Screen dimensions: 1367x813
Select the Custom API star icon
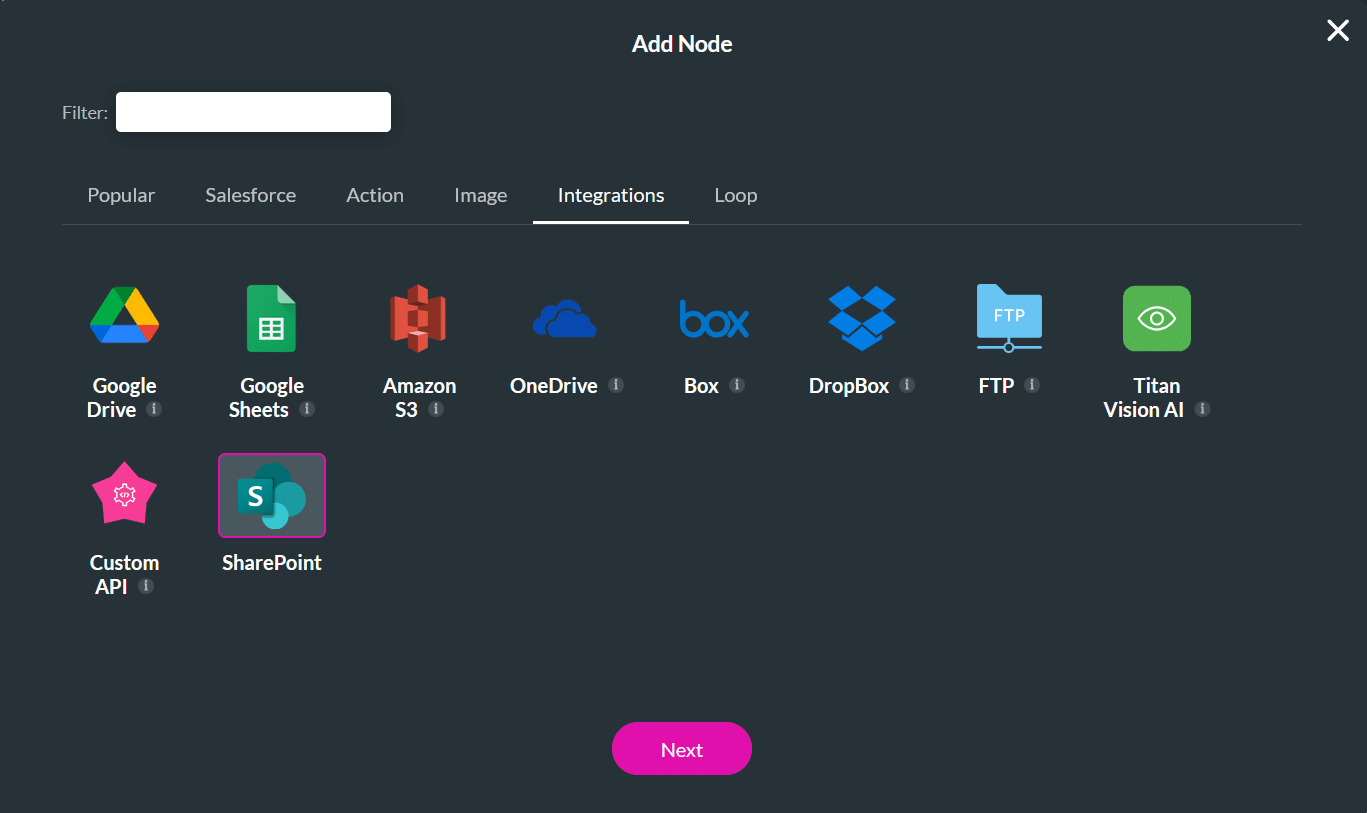[123, 493]
